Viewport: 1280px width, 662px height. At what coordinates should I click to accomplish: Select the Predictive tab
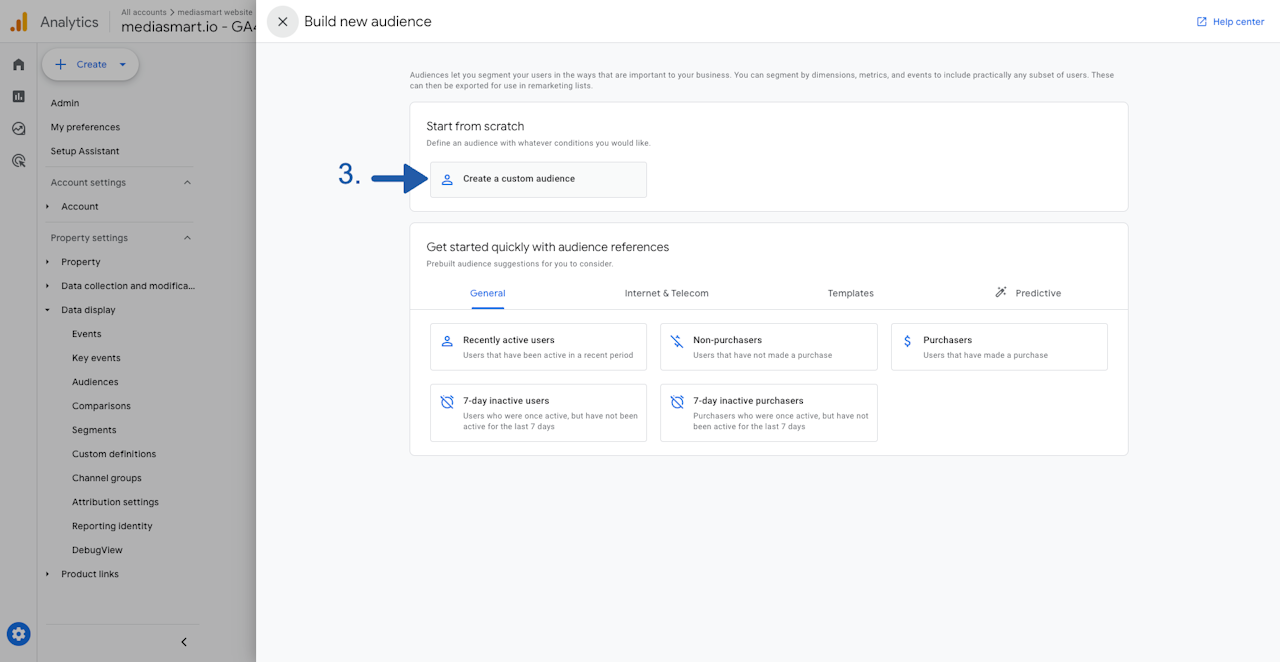1028,293
